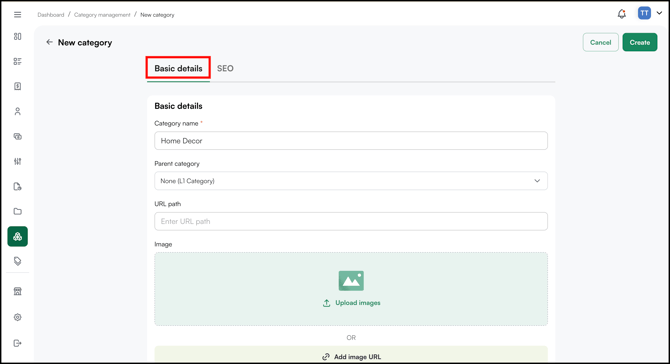
Task: Click the Upload images link
Action: (352, 303)
